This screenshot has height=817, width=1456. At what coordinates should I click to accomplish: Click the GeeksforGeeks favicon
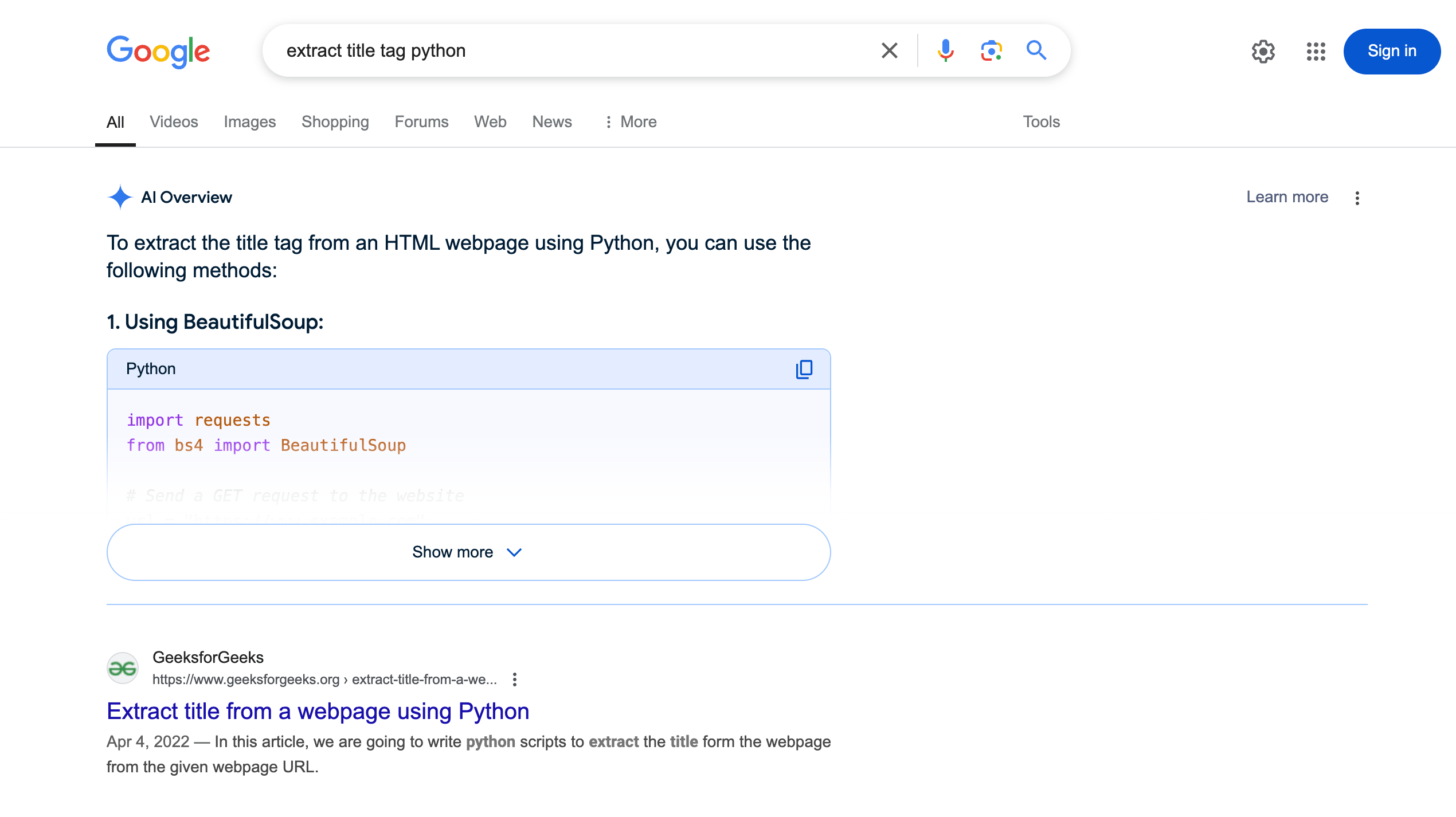click(122, 667)
